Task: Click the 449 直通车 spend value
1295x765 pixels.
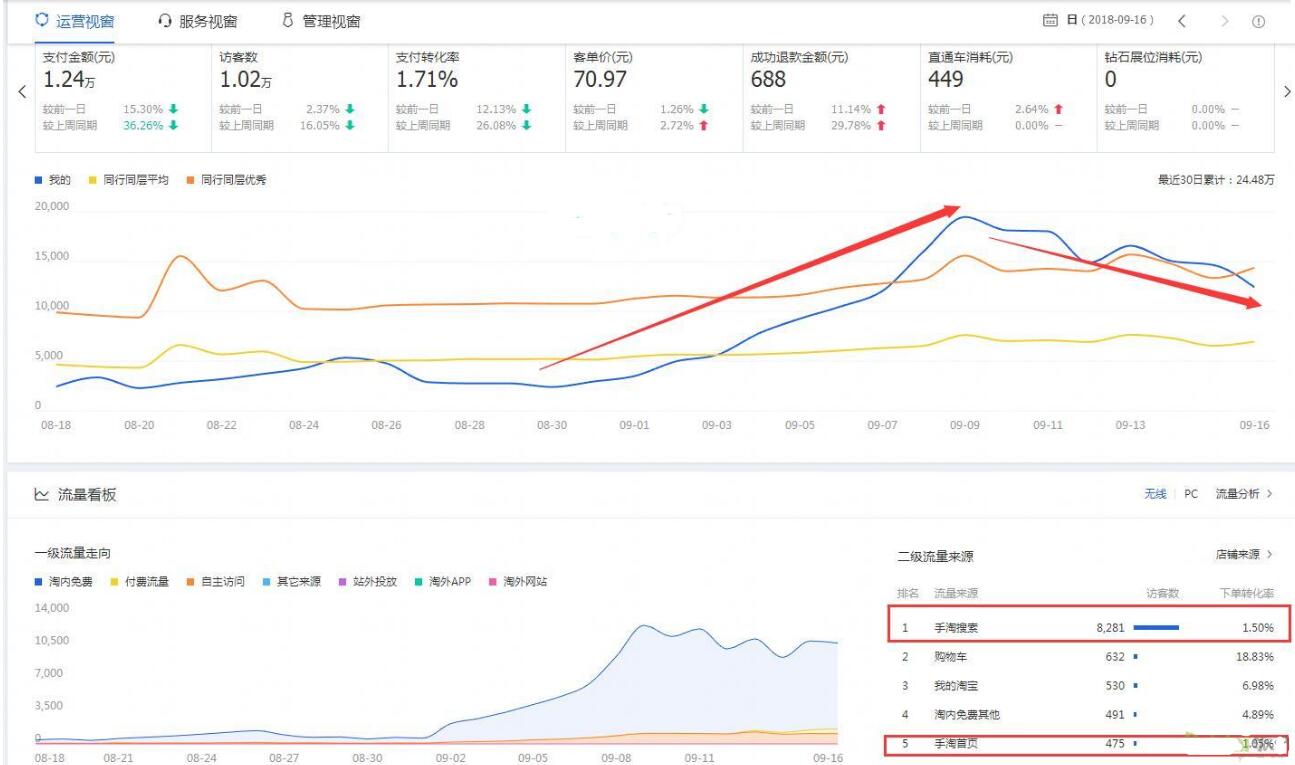Action: pyautogui.click(x=945, y=79)
